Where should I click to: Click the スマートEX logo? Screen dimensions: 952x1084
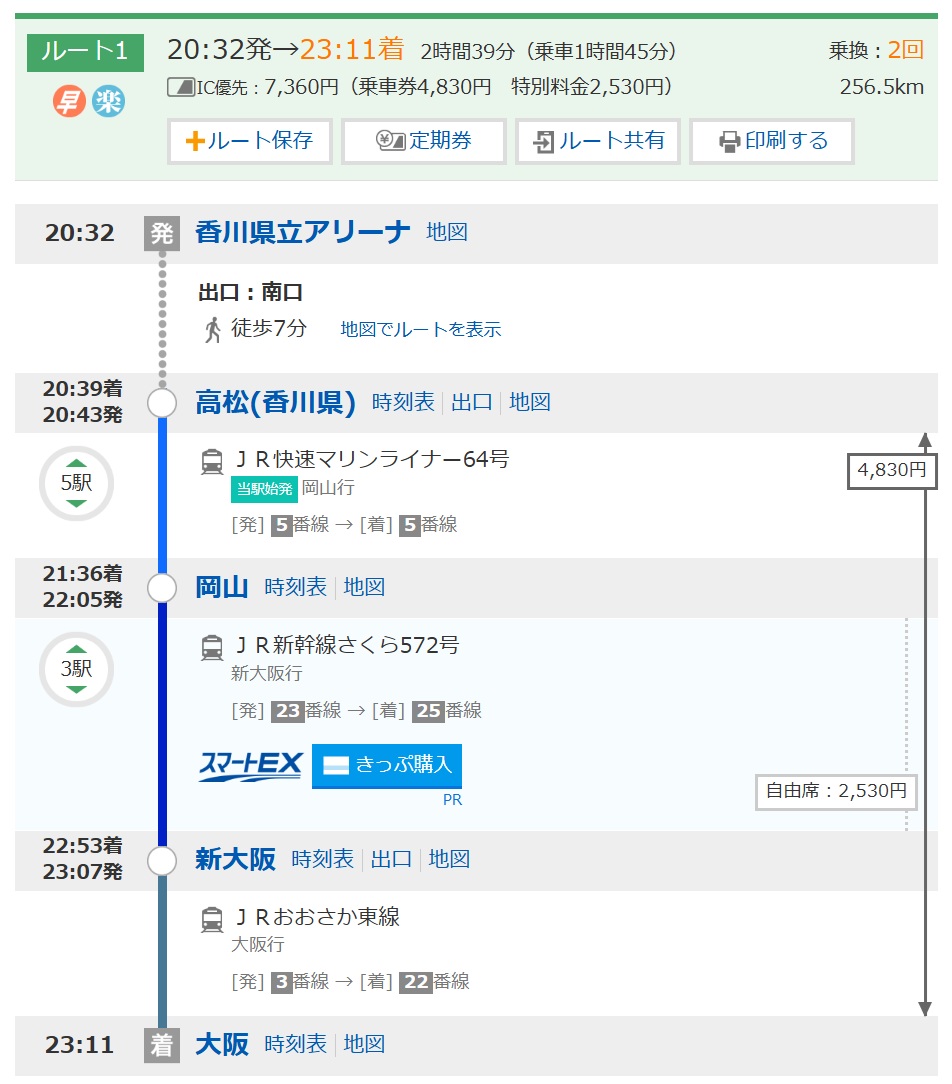coord(250,766)
